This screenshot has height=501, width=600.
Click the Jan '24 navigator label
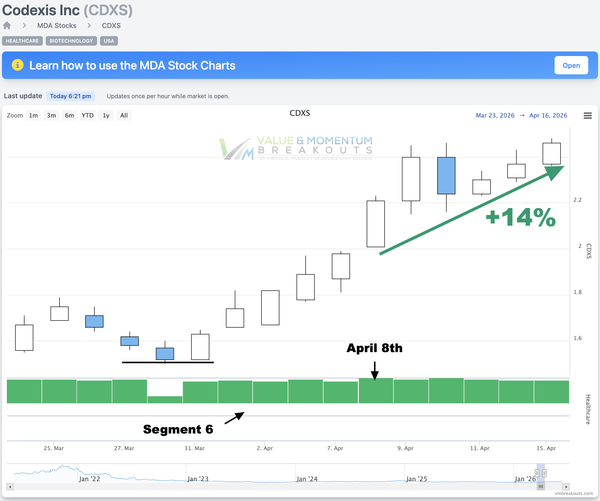(307, 479)
